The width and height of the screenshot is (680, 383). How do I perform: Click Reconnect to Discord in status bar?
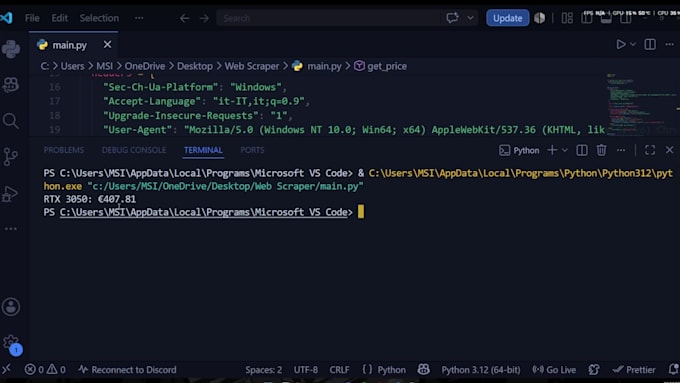pos(128,370)
